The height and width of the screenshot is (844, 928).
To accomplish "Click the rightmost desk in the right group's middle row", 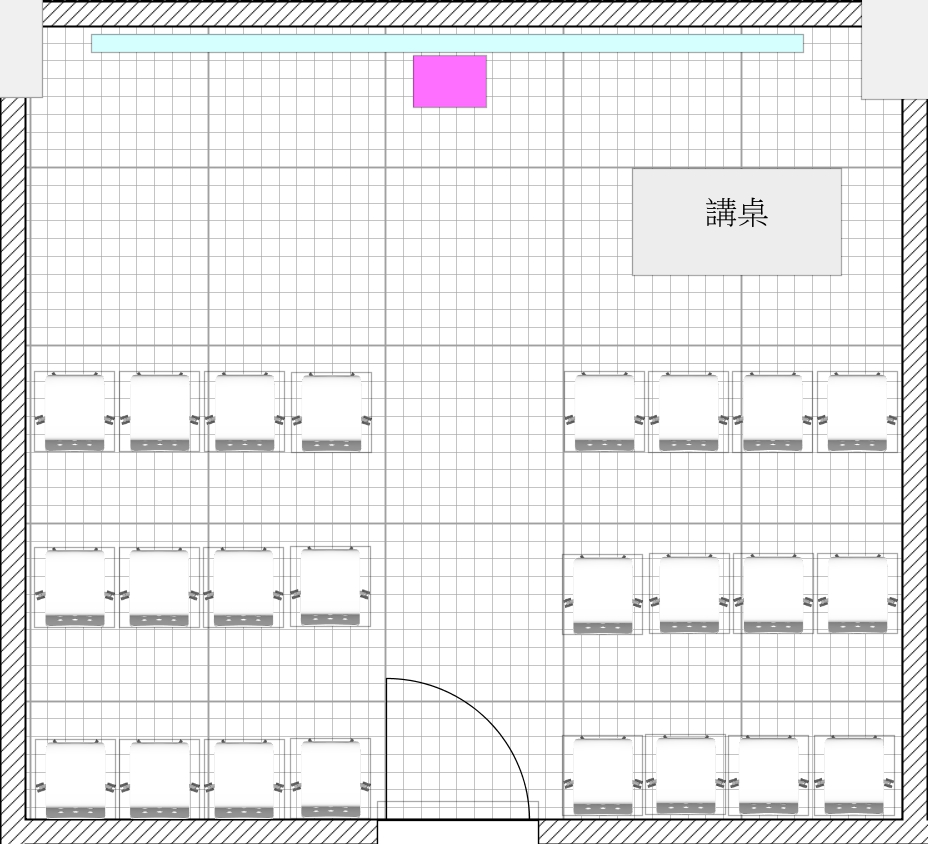I will point(857,593).
